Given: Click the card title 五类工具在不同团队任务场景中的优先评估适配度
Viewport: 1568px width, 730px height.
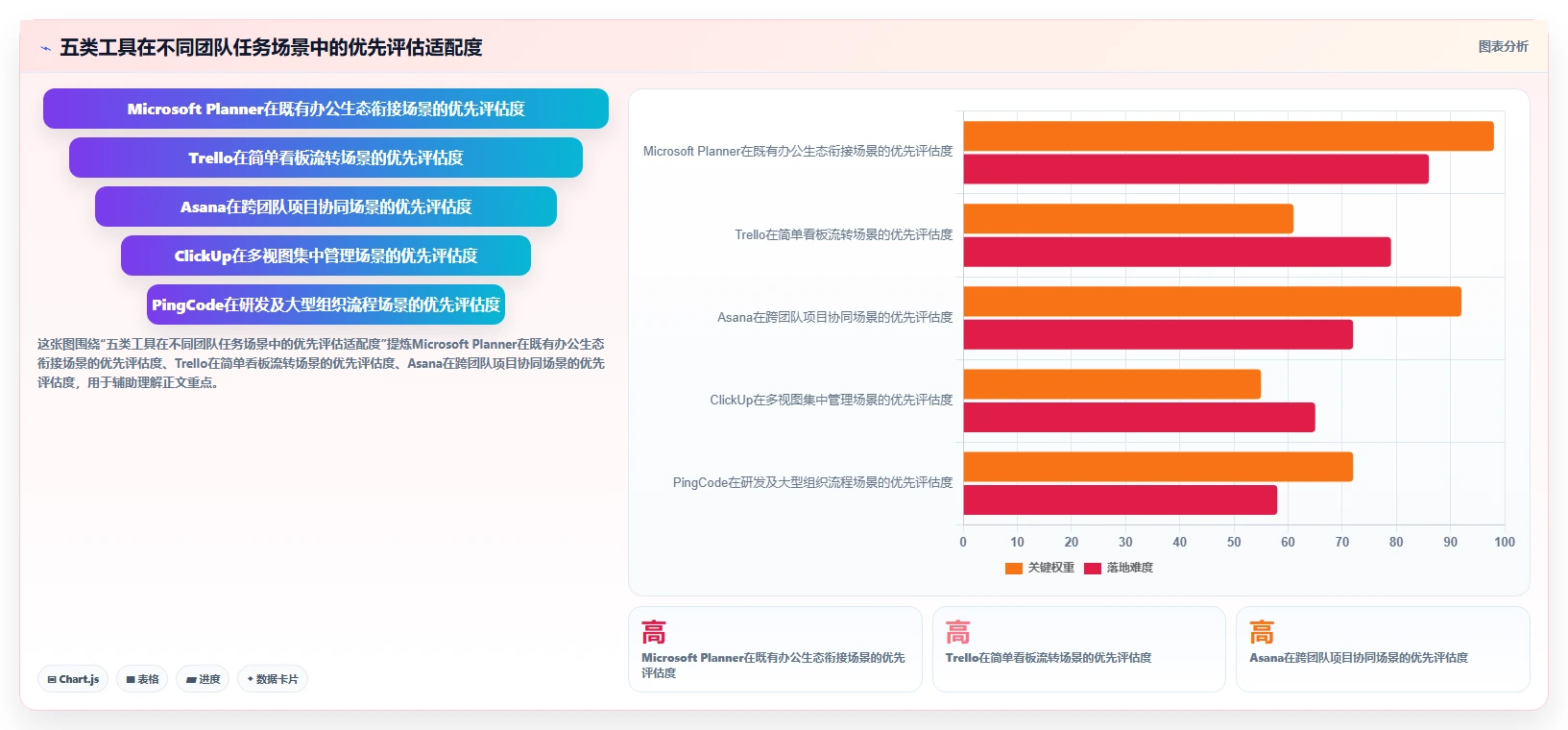Looking at the screenshot, I should (271, 47).
